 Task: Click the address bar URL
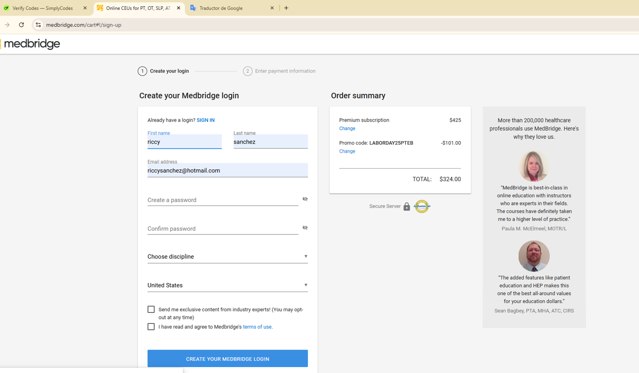84,25
